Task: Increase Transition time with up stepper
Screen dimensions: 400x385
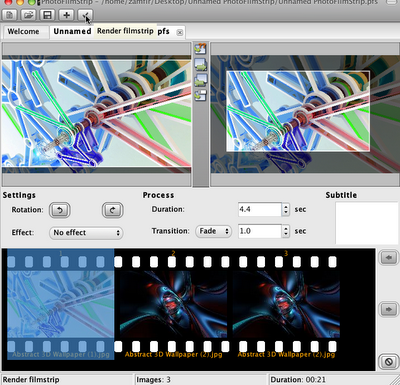Action: (286, 228)
